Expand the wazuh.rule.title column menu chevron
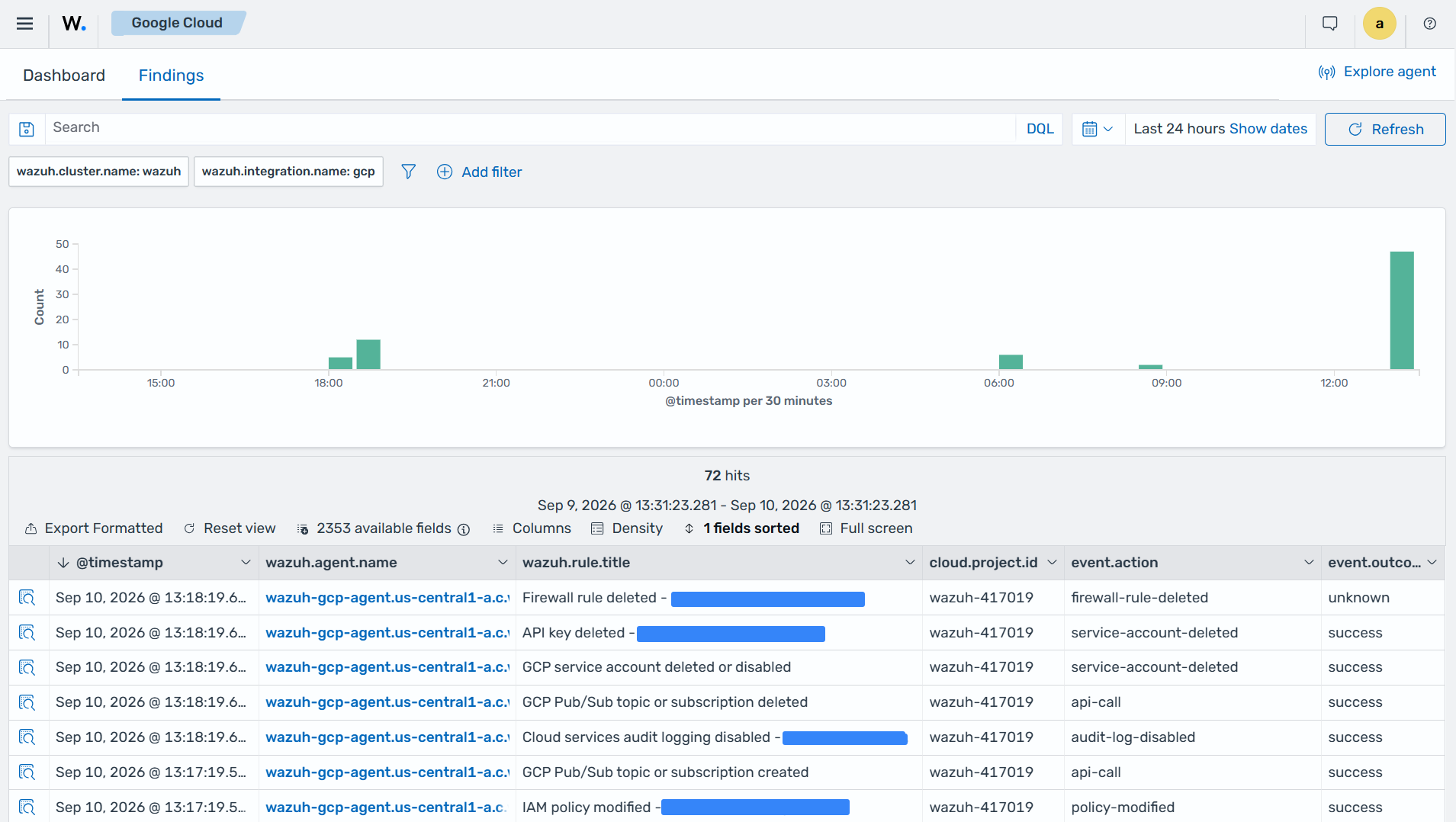This screenshot has height=822, width=1456. pos(910,563)
